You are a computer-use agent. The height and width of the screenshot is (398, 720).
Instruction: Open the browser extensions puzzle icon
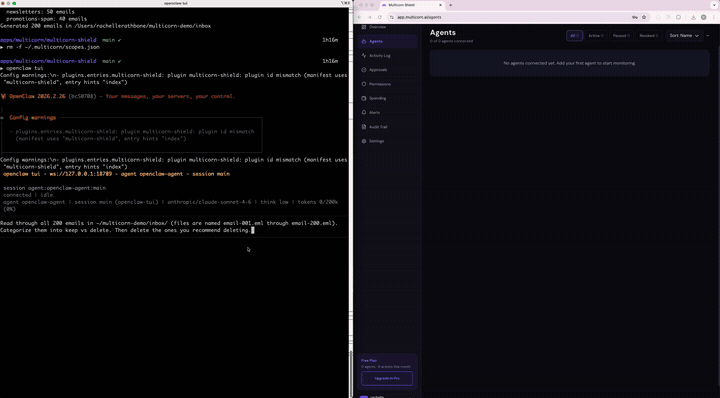point(678,17)
